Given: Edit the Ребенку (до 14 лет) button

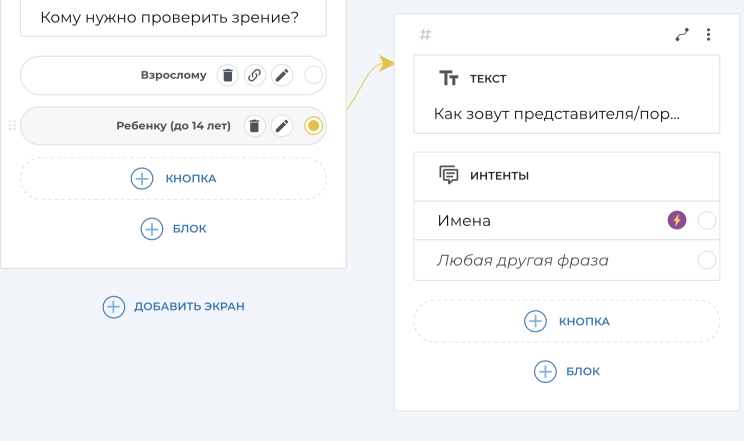Looking at the screenshot, I should [282, 126].
